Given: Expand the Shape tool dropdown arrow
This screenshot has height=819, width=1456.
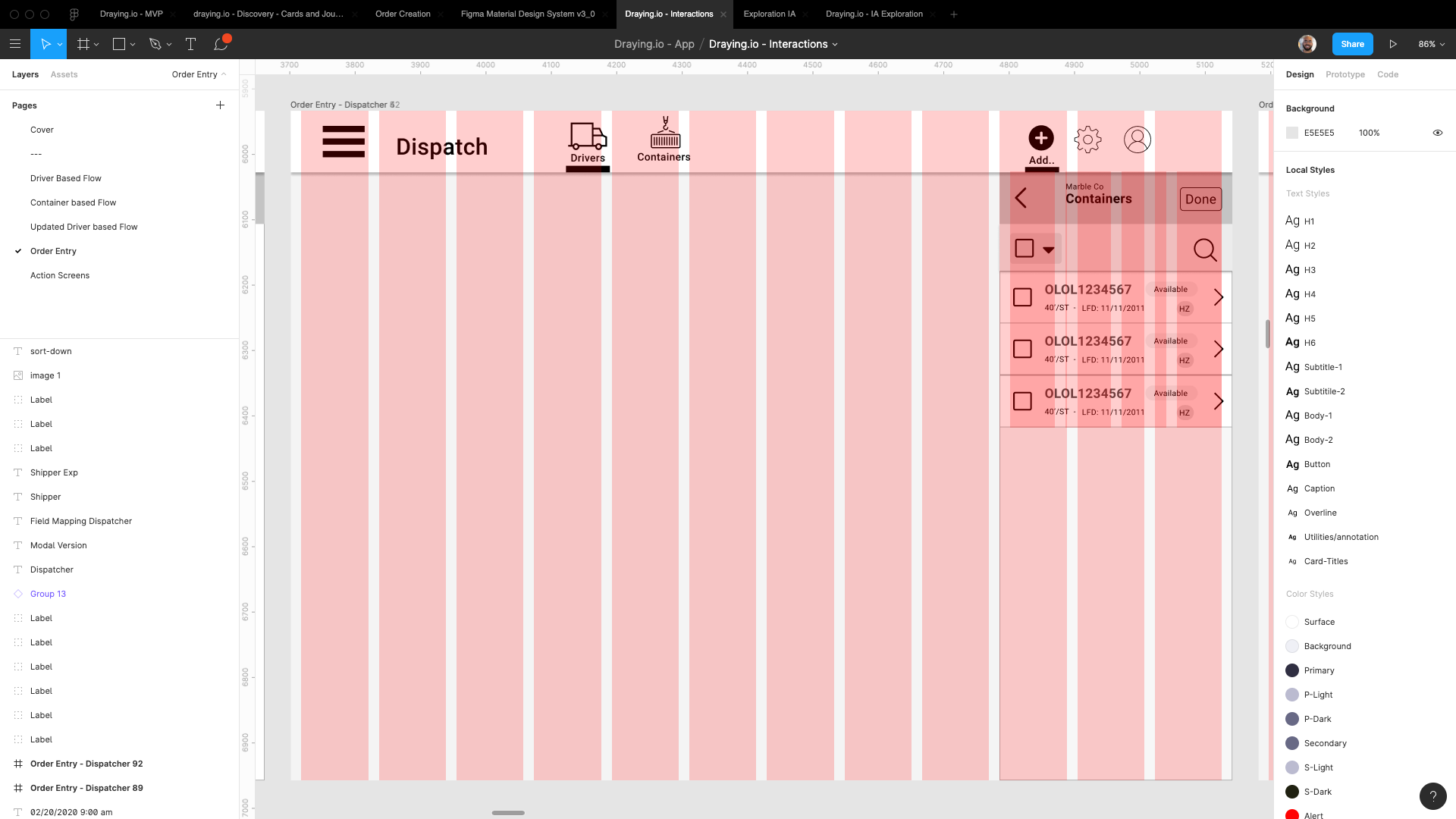Looking at the screenshot, I should pyautogui.click(x=133, y=45).
